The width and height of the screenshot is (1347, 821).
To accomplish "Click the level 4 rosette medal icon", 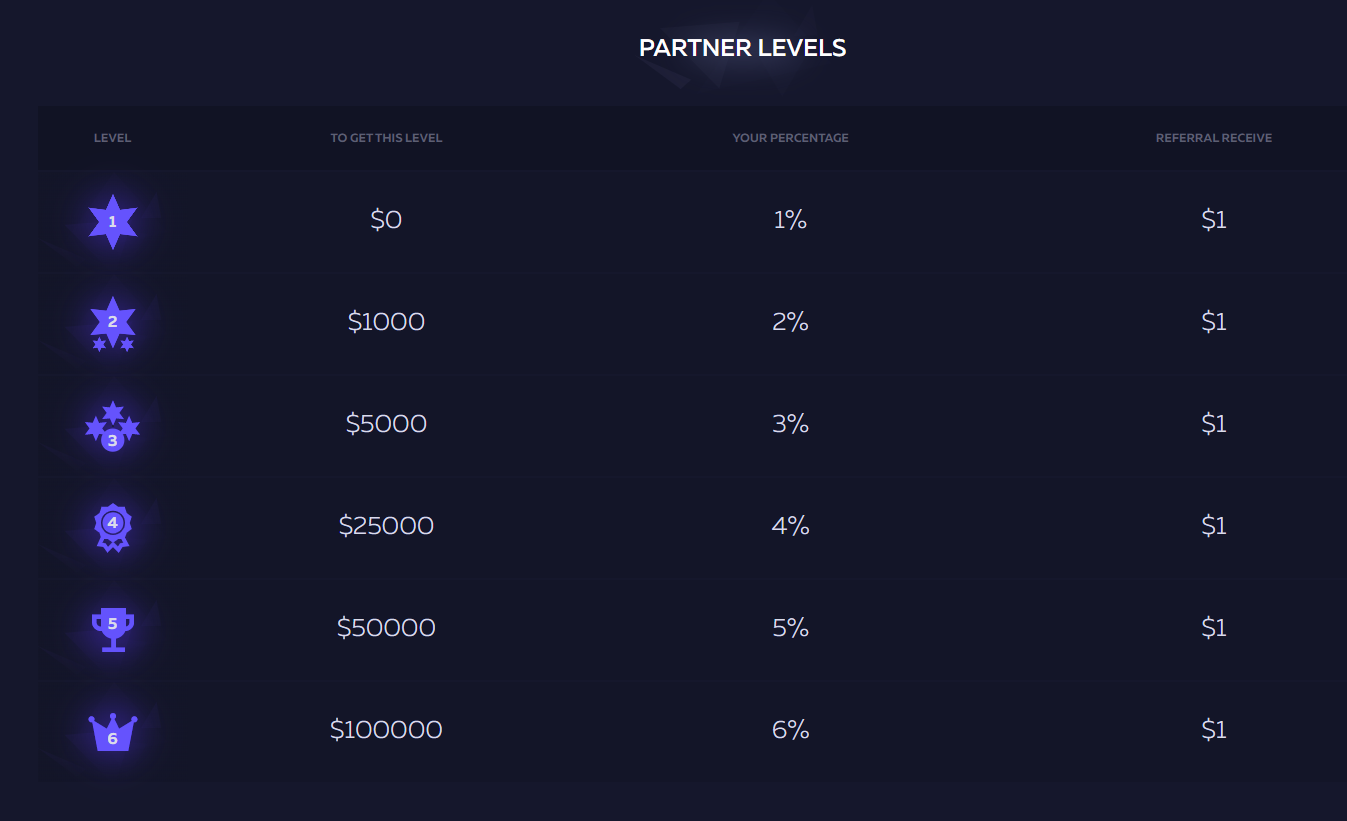I will tap(113, 526).
